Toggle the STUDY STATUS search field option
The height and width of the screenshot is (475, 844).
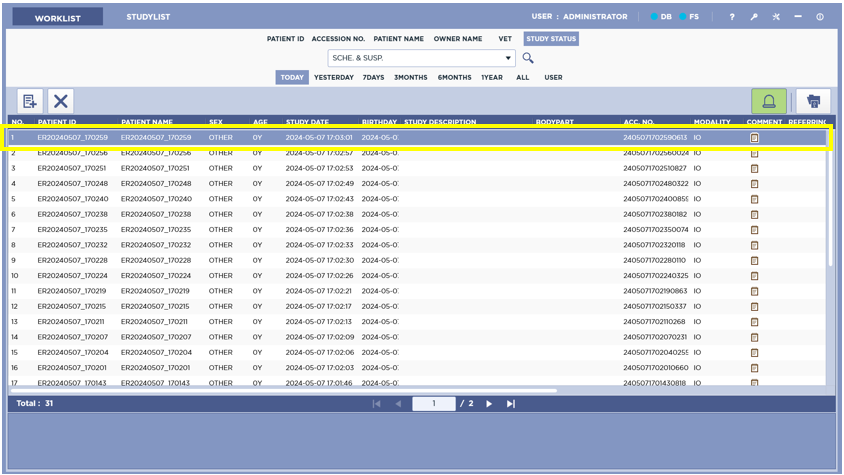551,39
